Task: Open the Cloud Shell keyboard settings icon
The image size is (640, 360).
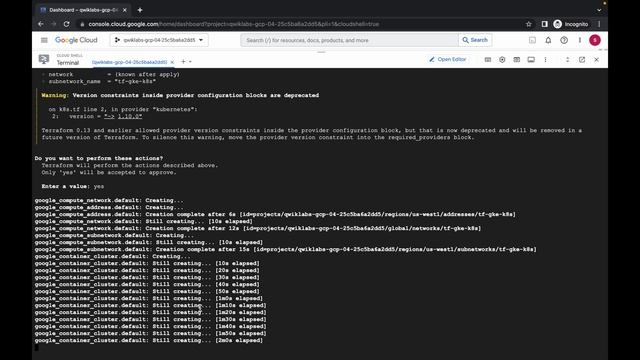Action: [488, 60]
